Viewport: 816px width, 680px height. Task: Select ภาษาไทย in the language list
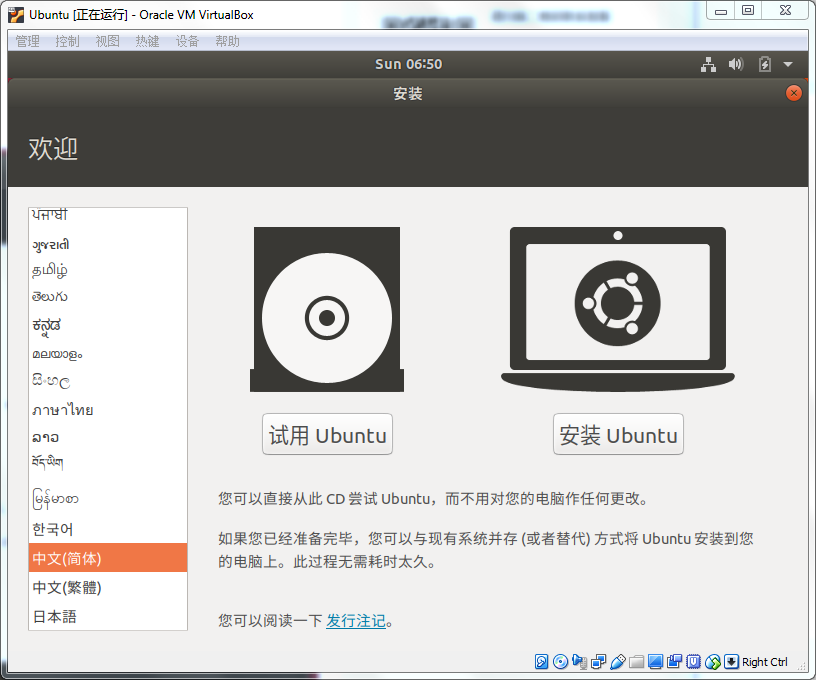pos(108,410)
